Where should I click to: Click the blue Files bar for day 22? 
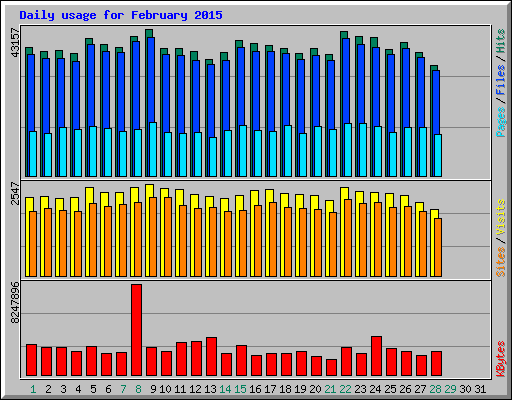[x=346, y=81]
